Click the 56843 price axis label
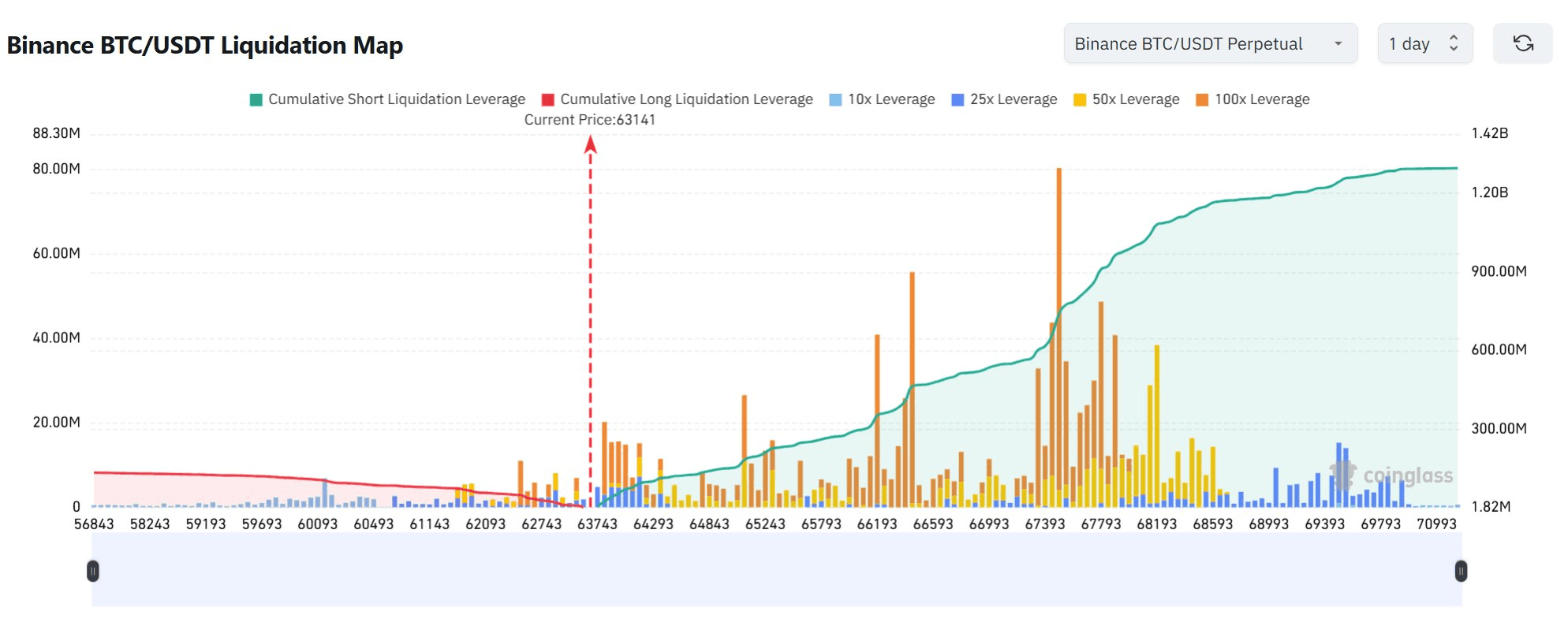 tap(94, 524)
